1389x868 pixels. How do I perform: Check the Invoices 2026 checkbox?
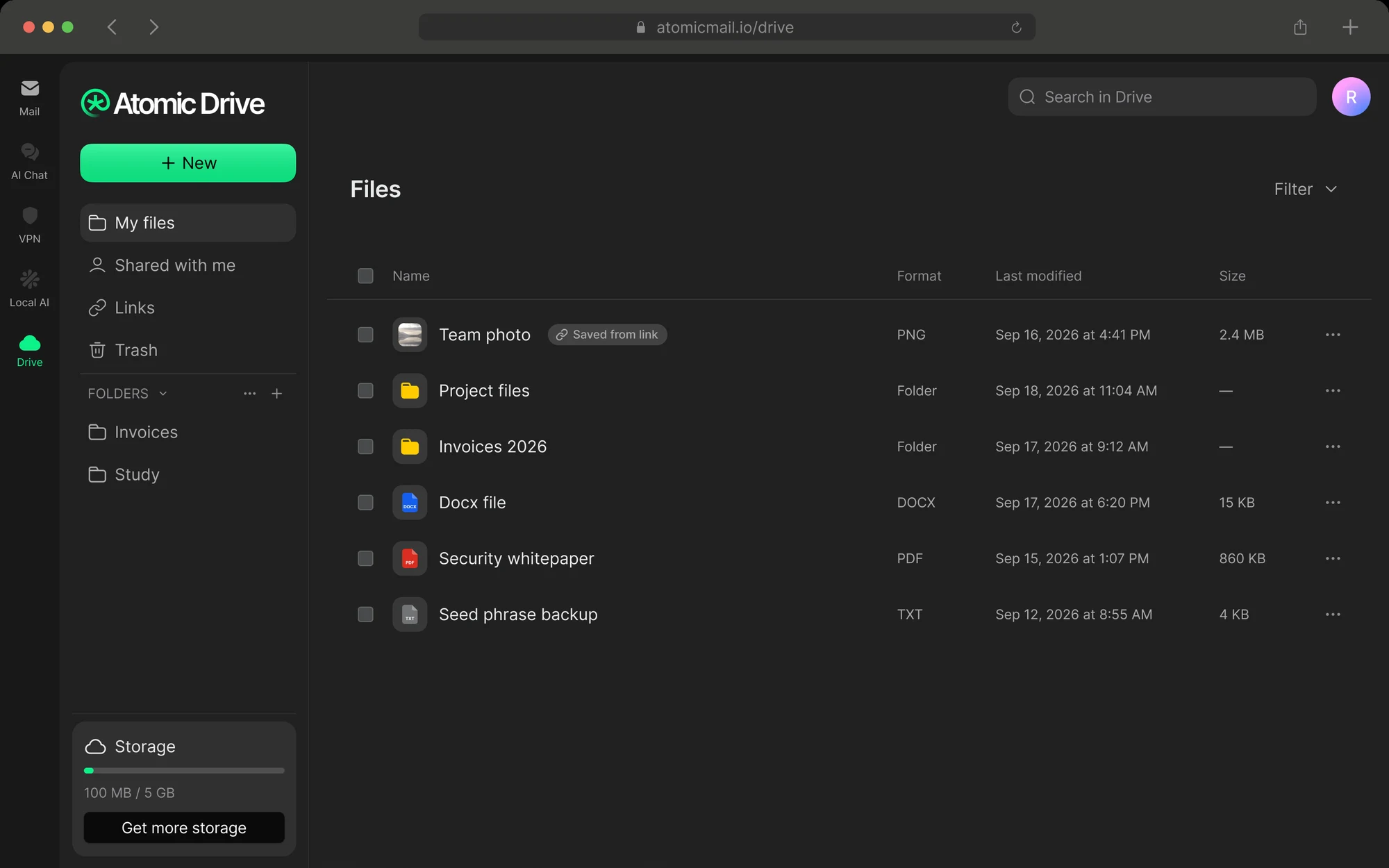(365, 446)
